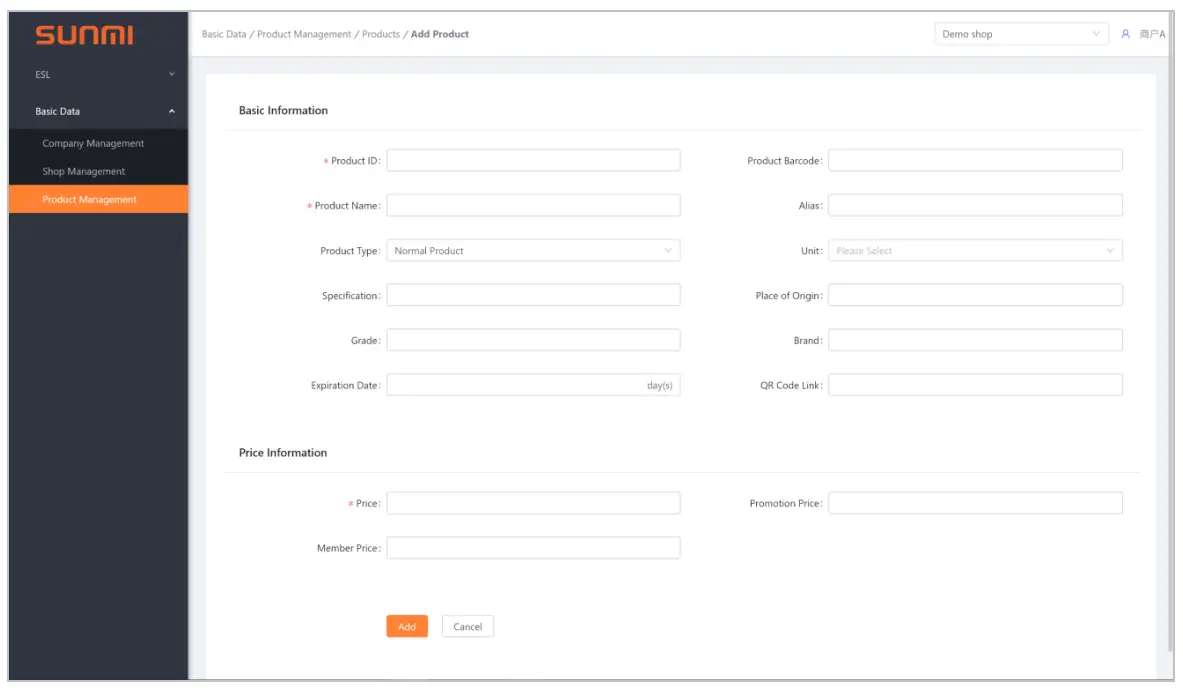
Task: Select Product Management sidebar item
Action: (90, 199)
